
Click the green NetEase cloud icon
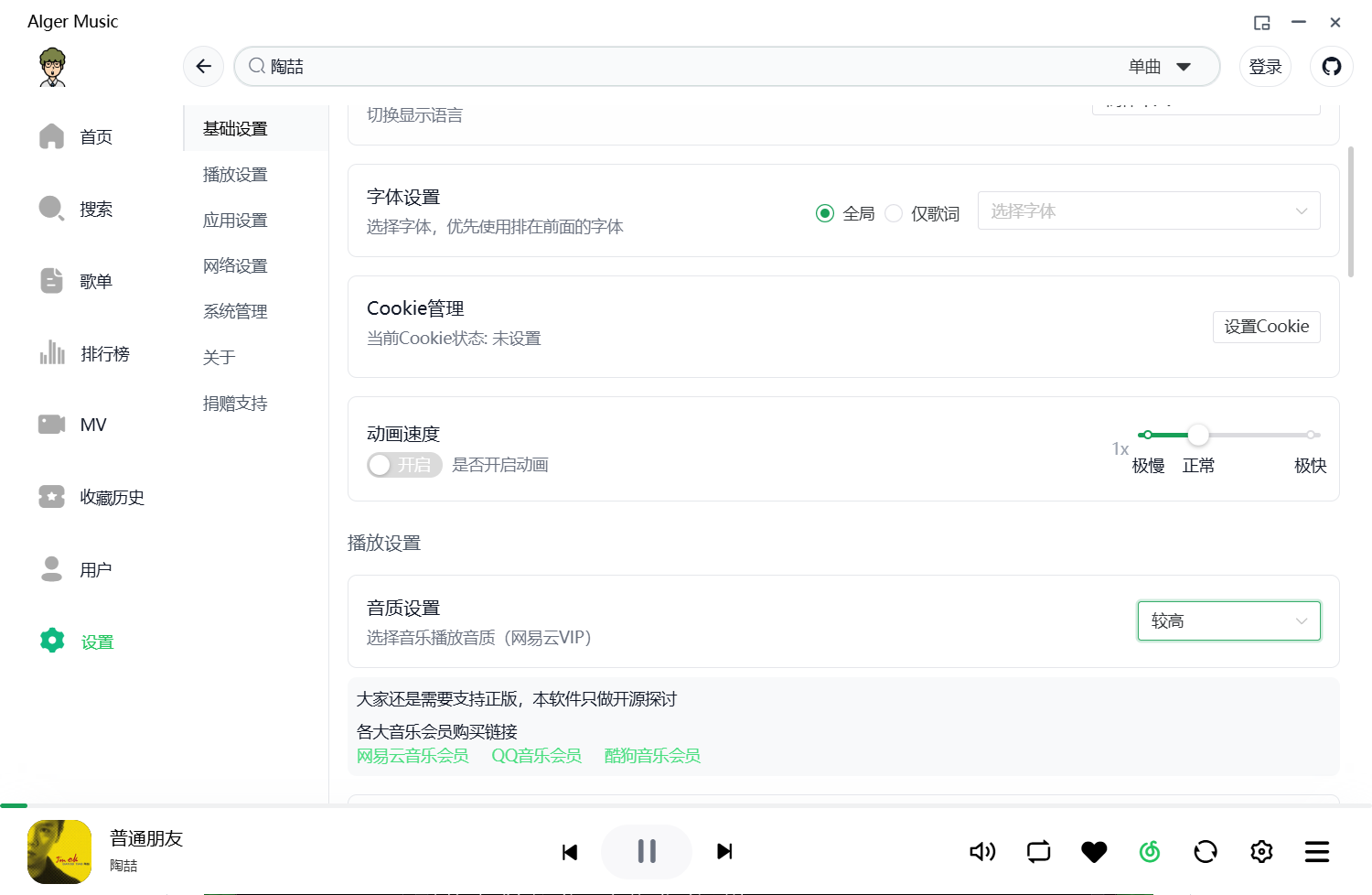point(1150,852)
